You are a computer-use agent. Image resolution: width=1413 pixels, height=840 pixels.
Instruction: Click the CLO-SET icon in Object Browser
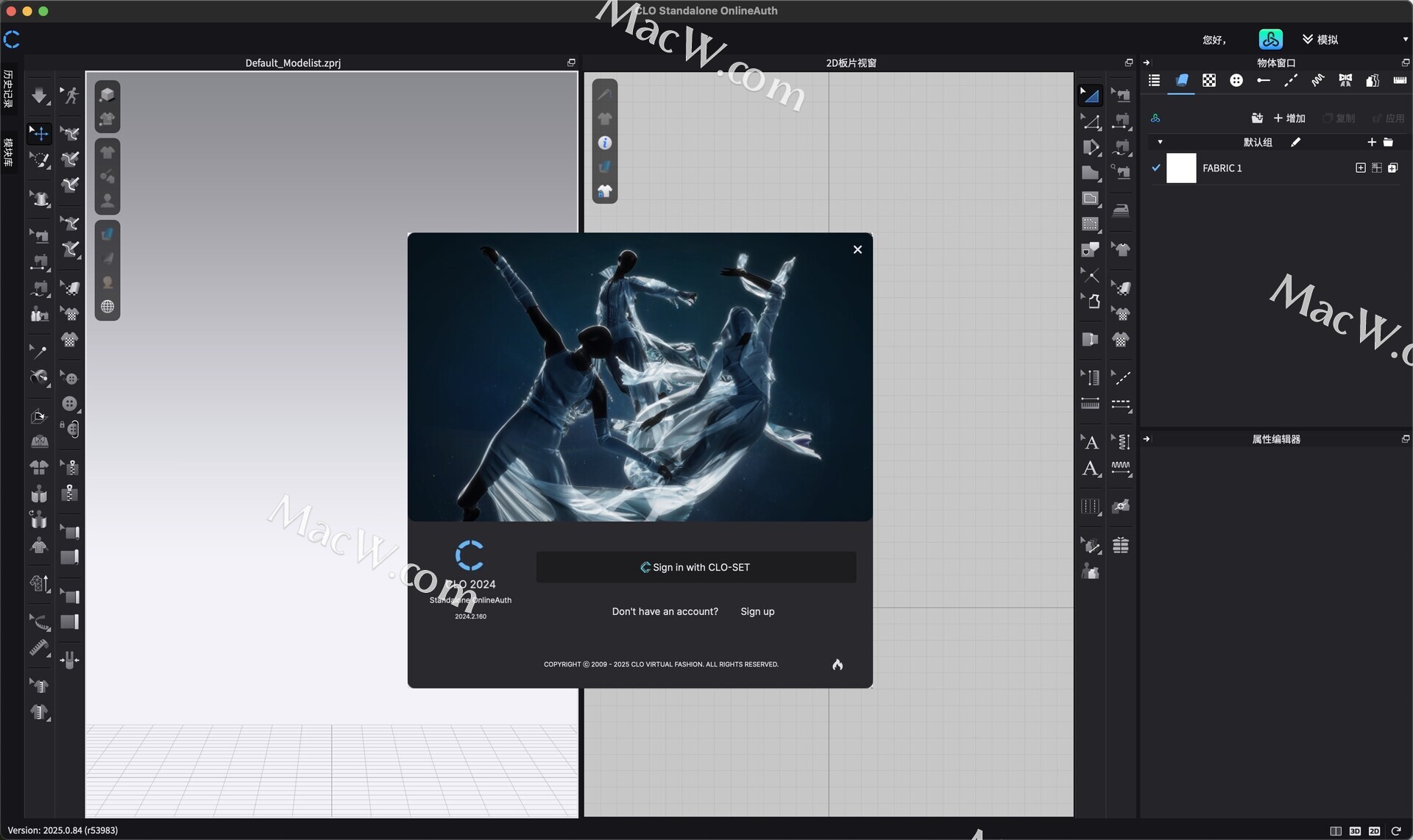coord(1155,118)
